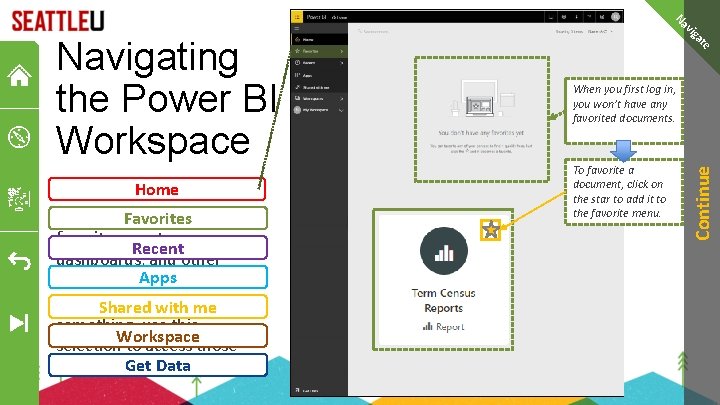This screenshot has width=720, height=405.
Task: Click the My workspace avatar icon
Action: point(298,110)
